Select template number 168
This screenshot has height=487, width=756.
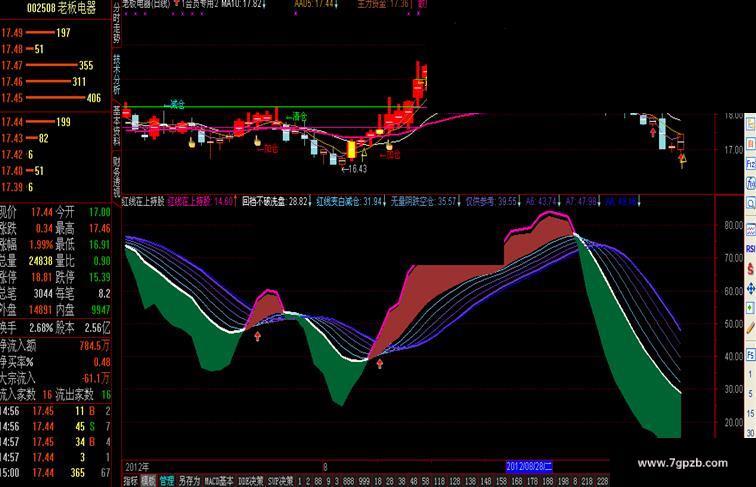[517, 481]
